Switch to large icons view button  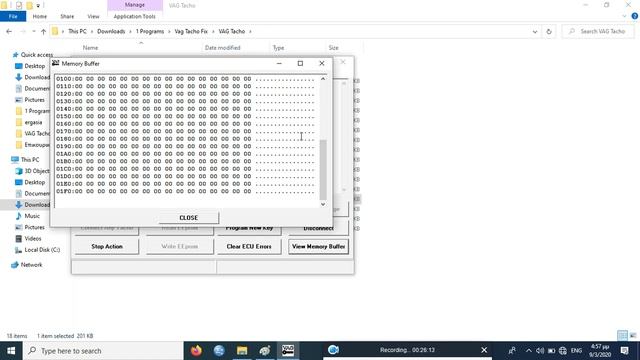point(633,336)
